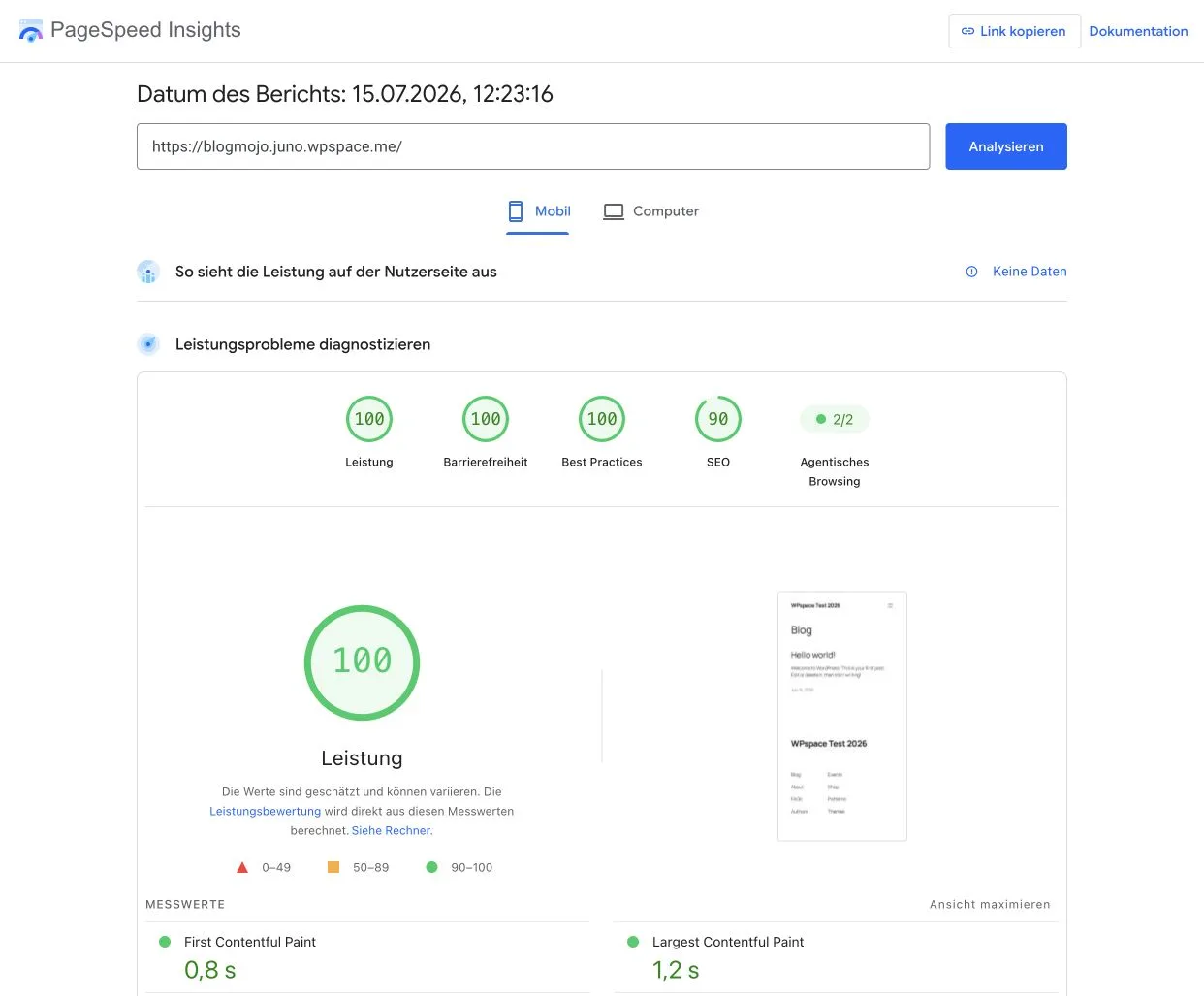
Task: Click the MESSWERTE section heading
Action: coord(185,904)
